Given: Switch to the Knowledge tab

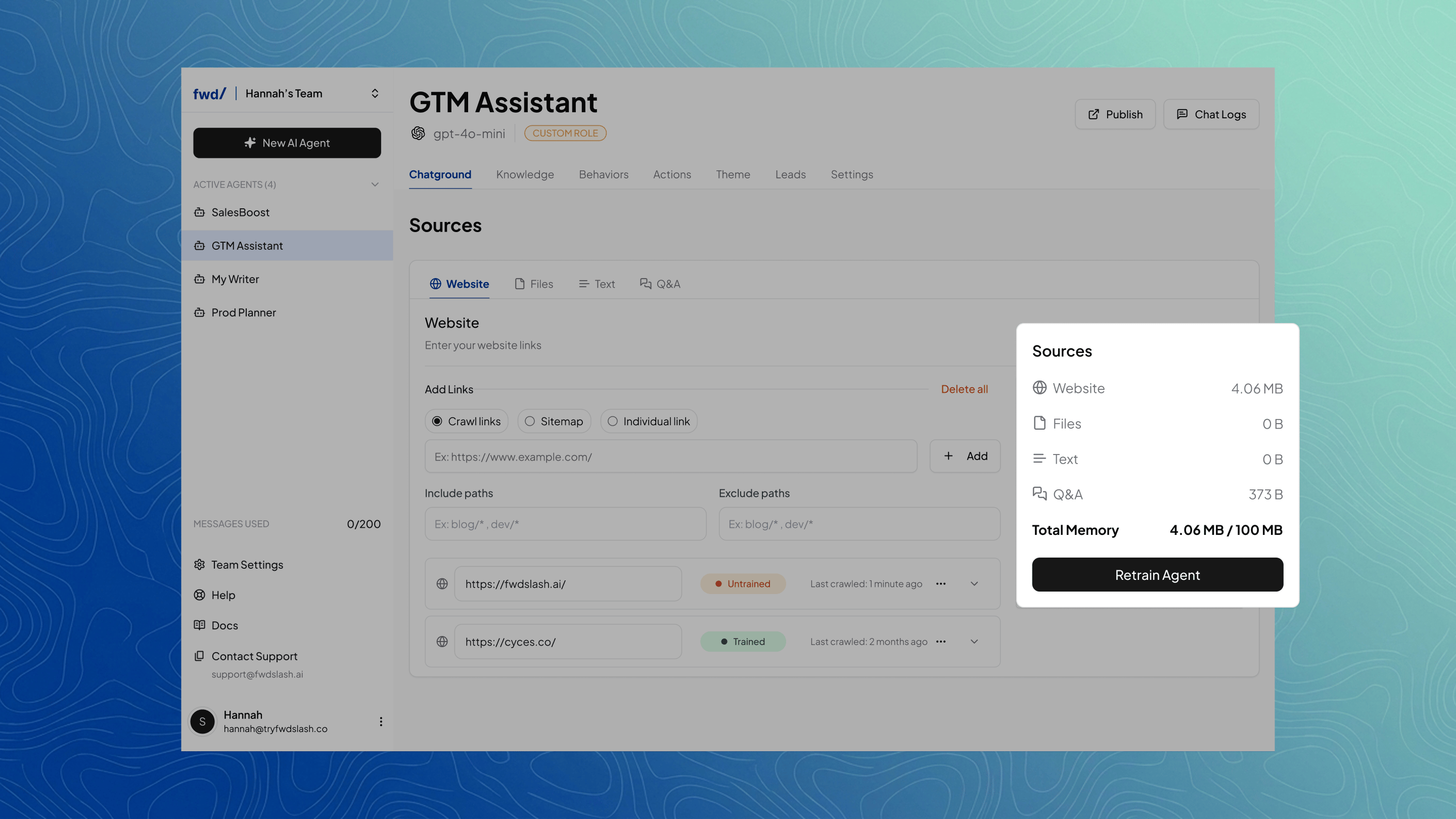Looking at the screenshot, I should click(x=525, y=174).
